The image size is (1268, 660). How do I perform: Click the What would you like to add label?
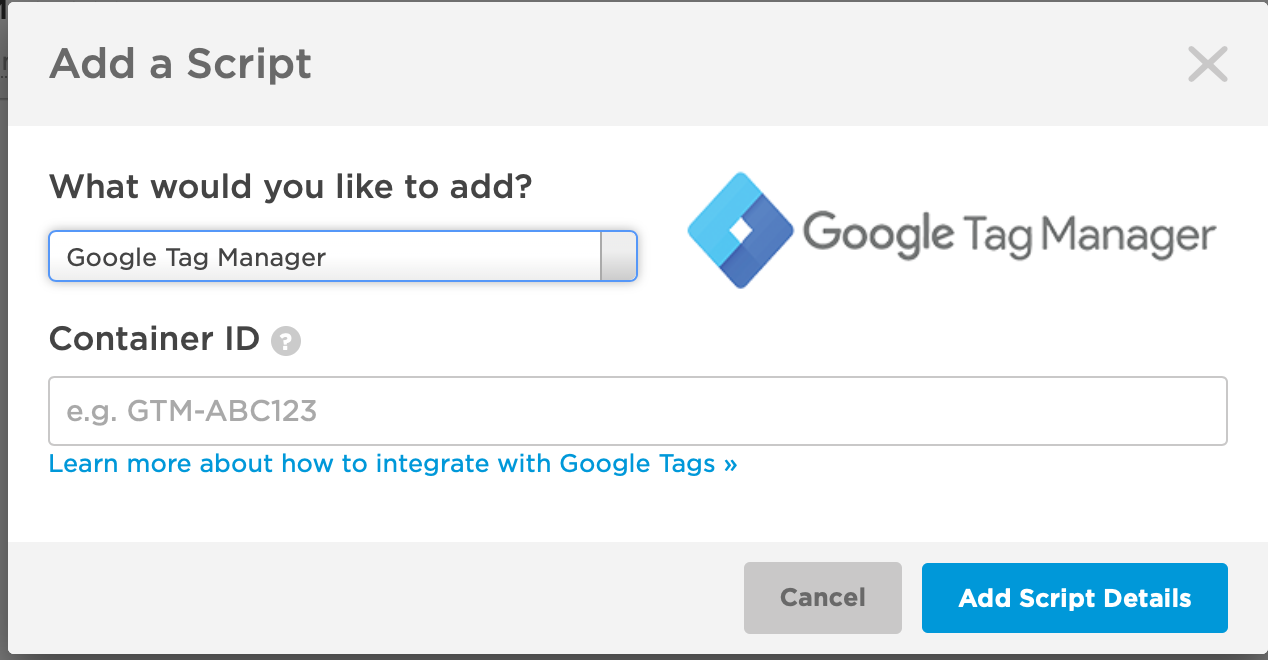click(x=291, y=186)
